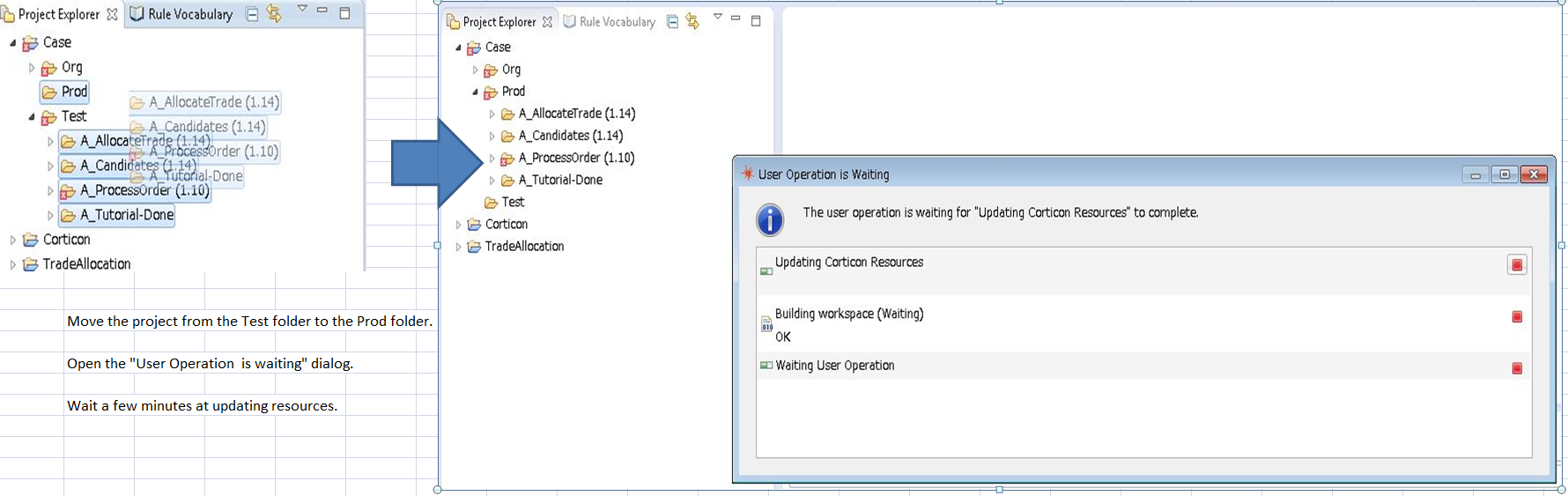Select A_Candidates (1.14) folder inside Test

[129, 166]
